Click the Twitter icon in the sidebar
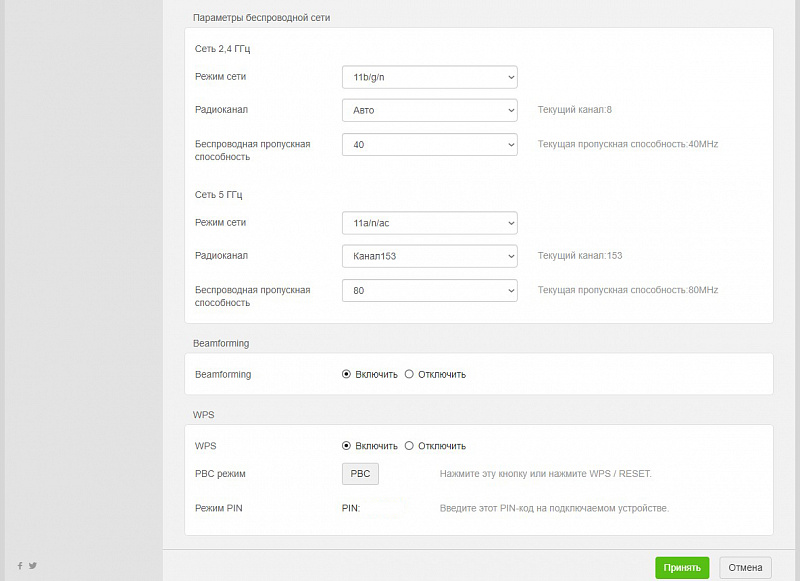 [33, 566]
